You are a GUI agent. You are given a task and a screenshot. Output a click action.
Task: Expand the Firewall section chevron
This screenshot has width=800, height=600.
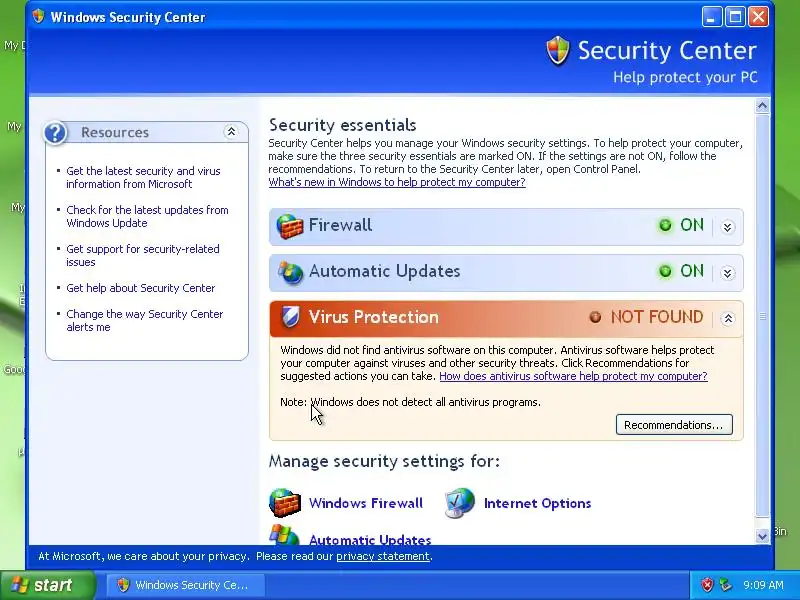click(728, 227)
